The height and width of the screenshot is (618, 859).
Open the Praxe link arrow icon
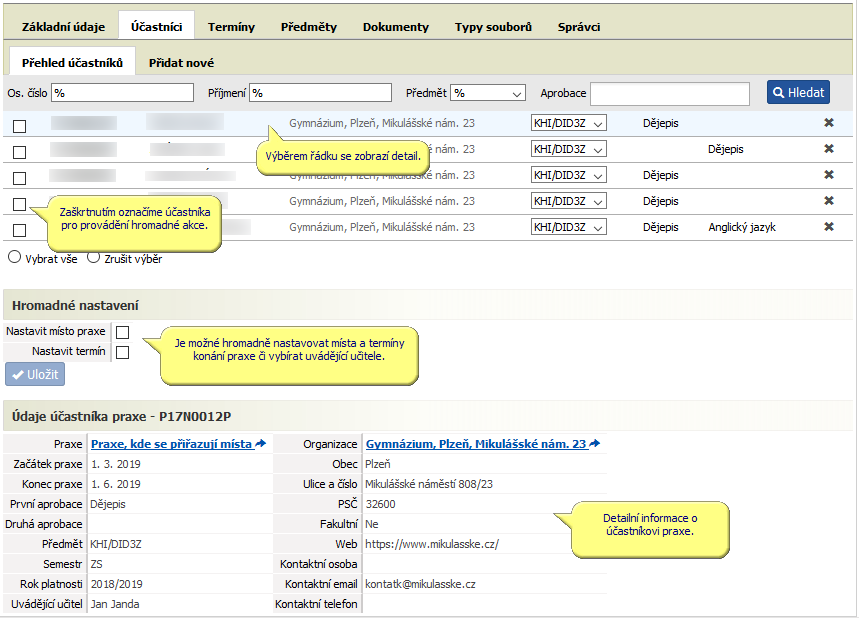[261, 443]
